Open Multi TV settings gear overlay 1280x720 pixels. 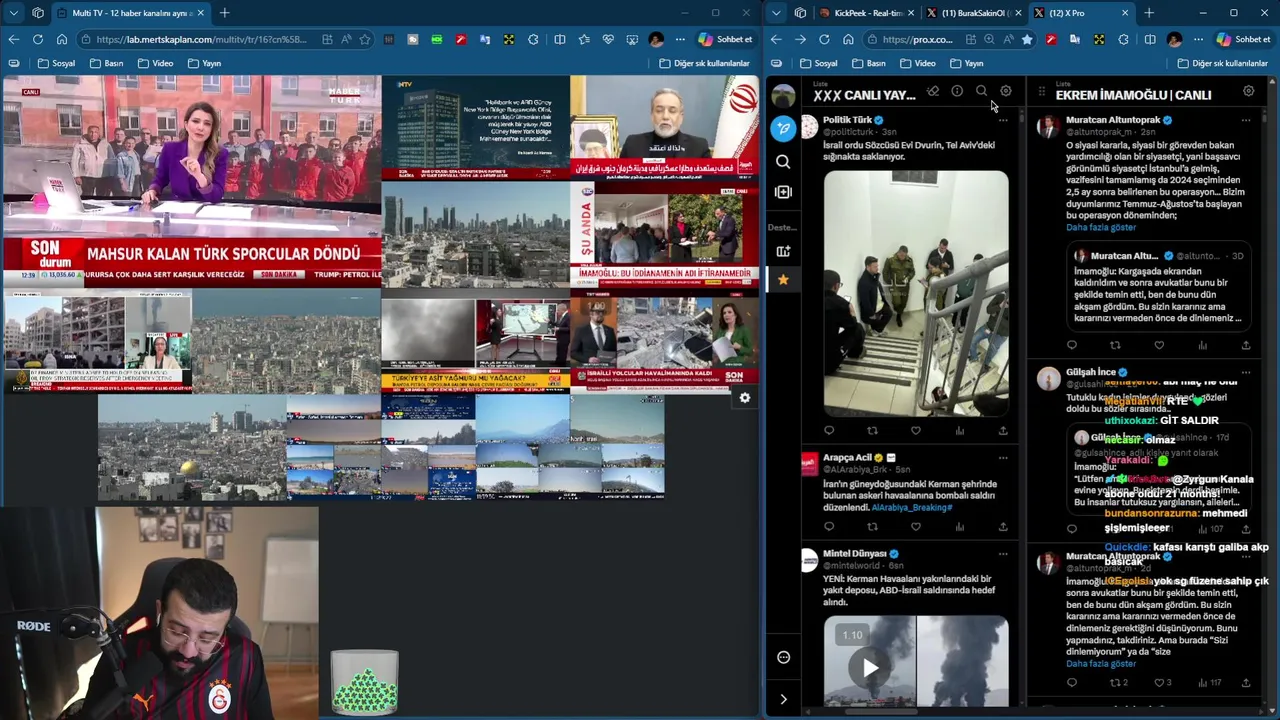click(x=744, y=398)
